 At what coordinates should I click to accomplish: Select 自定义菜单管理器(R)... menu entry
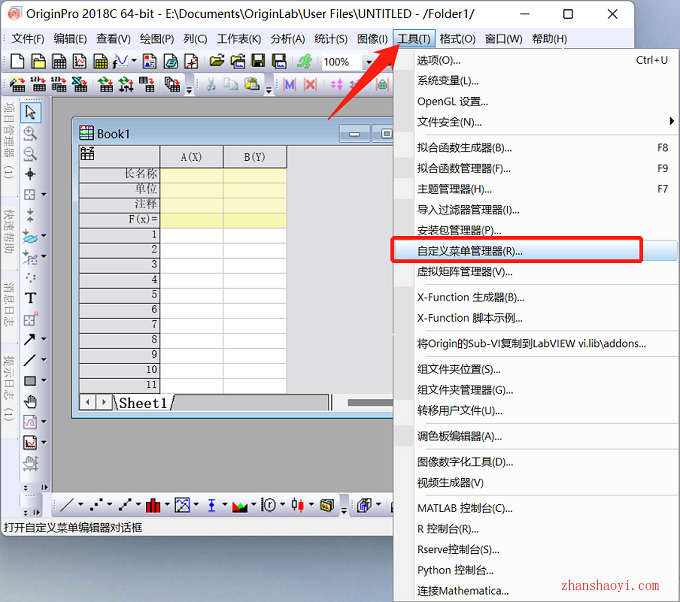pos(536,251)
